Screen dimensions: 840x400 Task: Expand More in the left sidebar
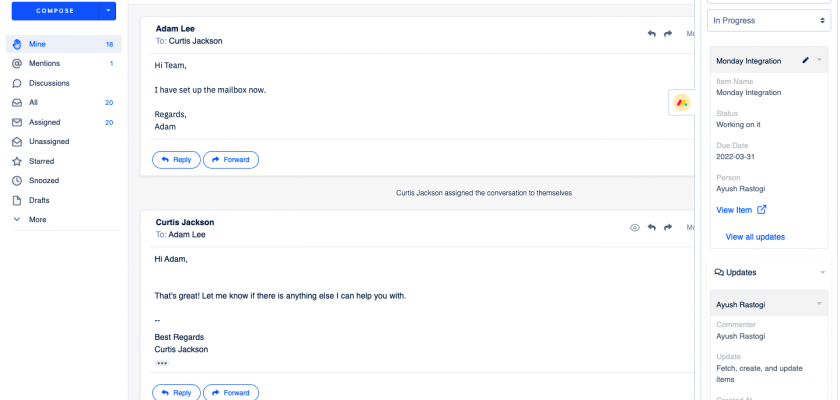point(37,220)
